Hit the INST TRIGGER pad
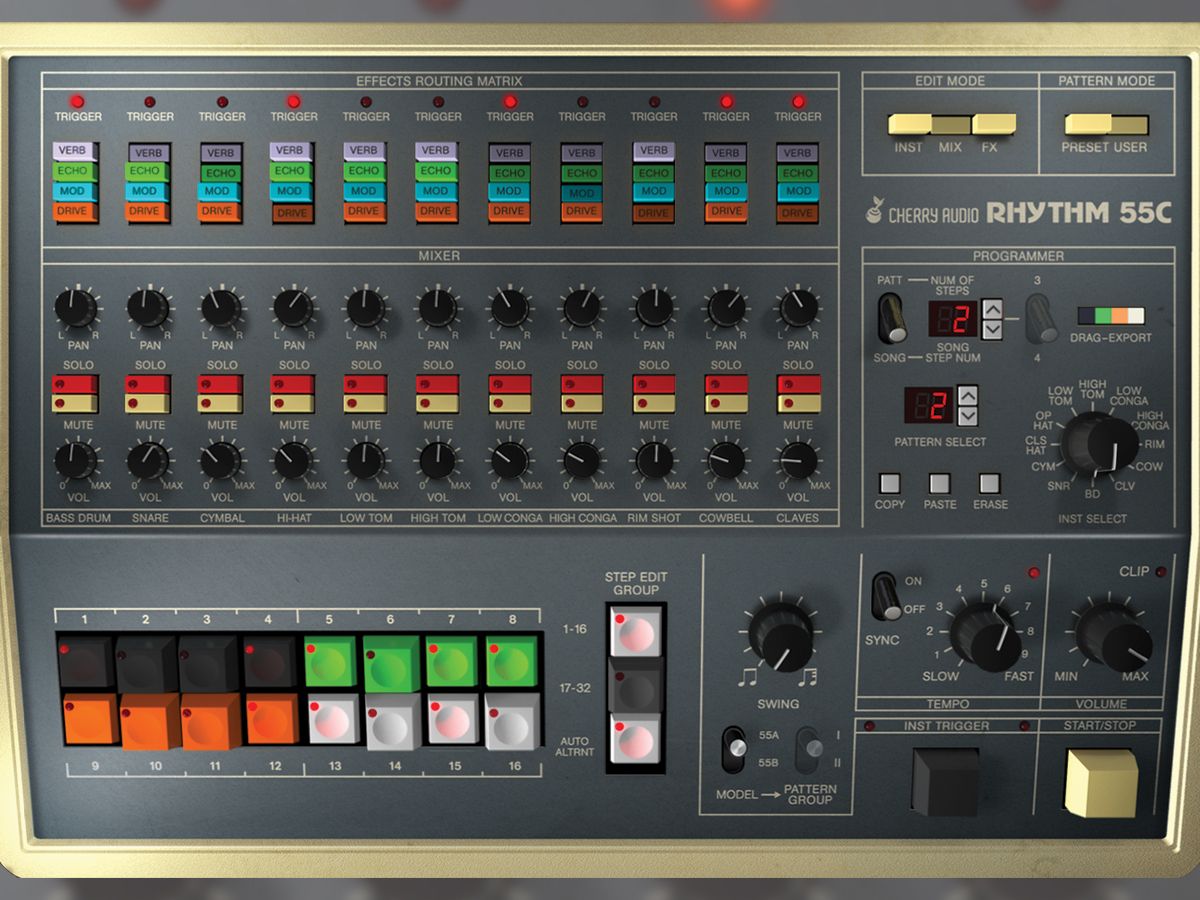Viewport: 1200px width, 900px height. (945, 780)
